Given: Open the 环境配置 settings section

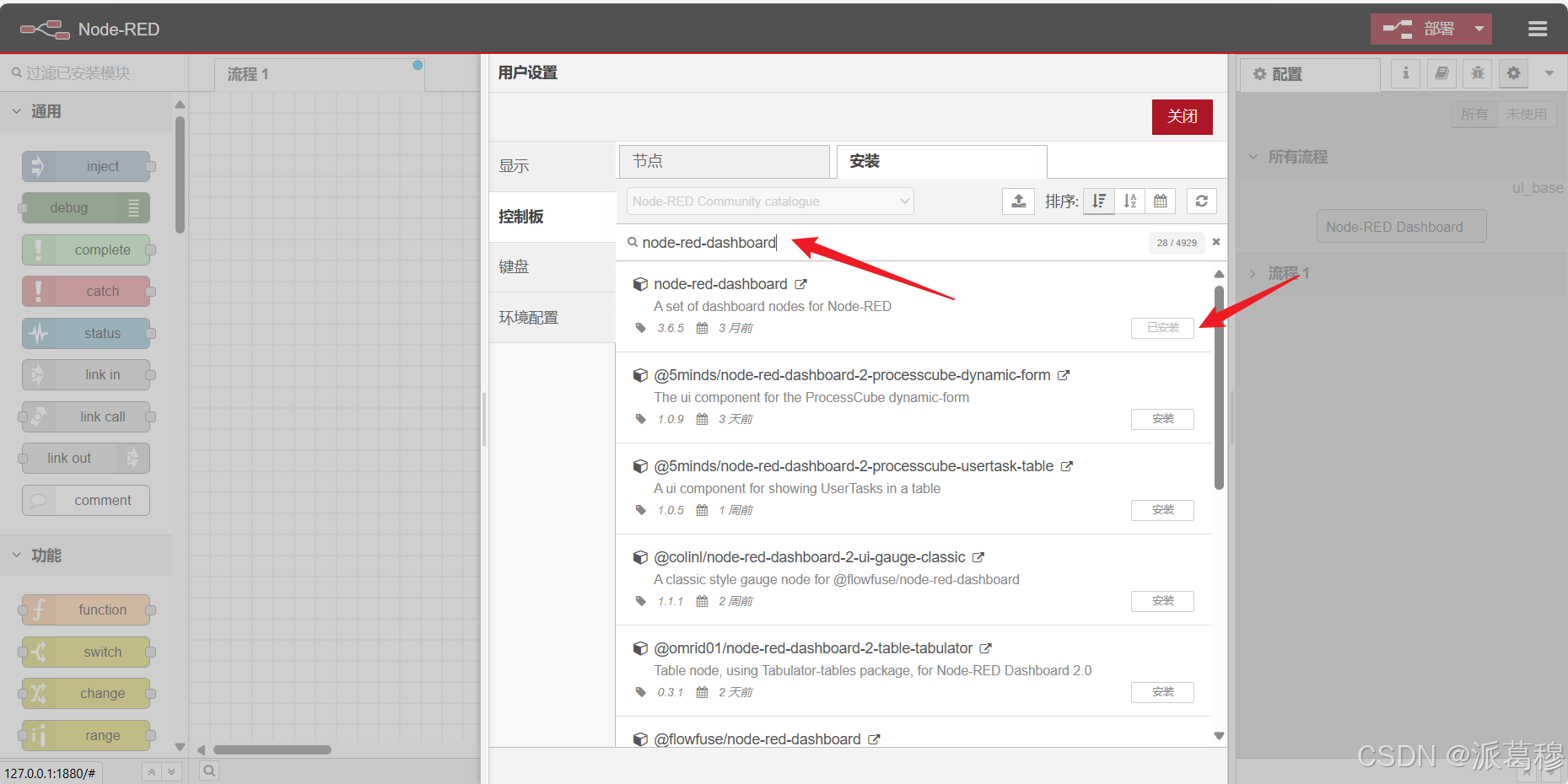Looking at the screenshot, I should tap(552, 318).
